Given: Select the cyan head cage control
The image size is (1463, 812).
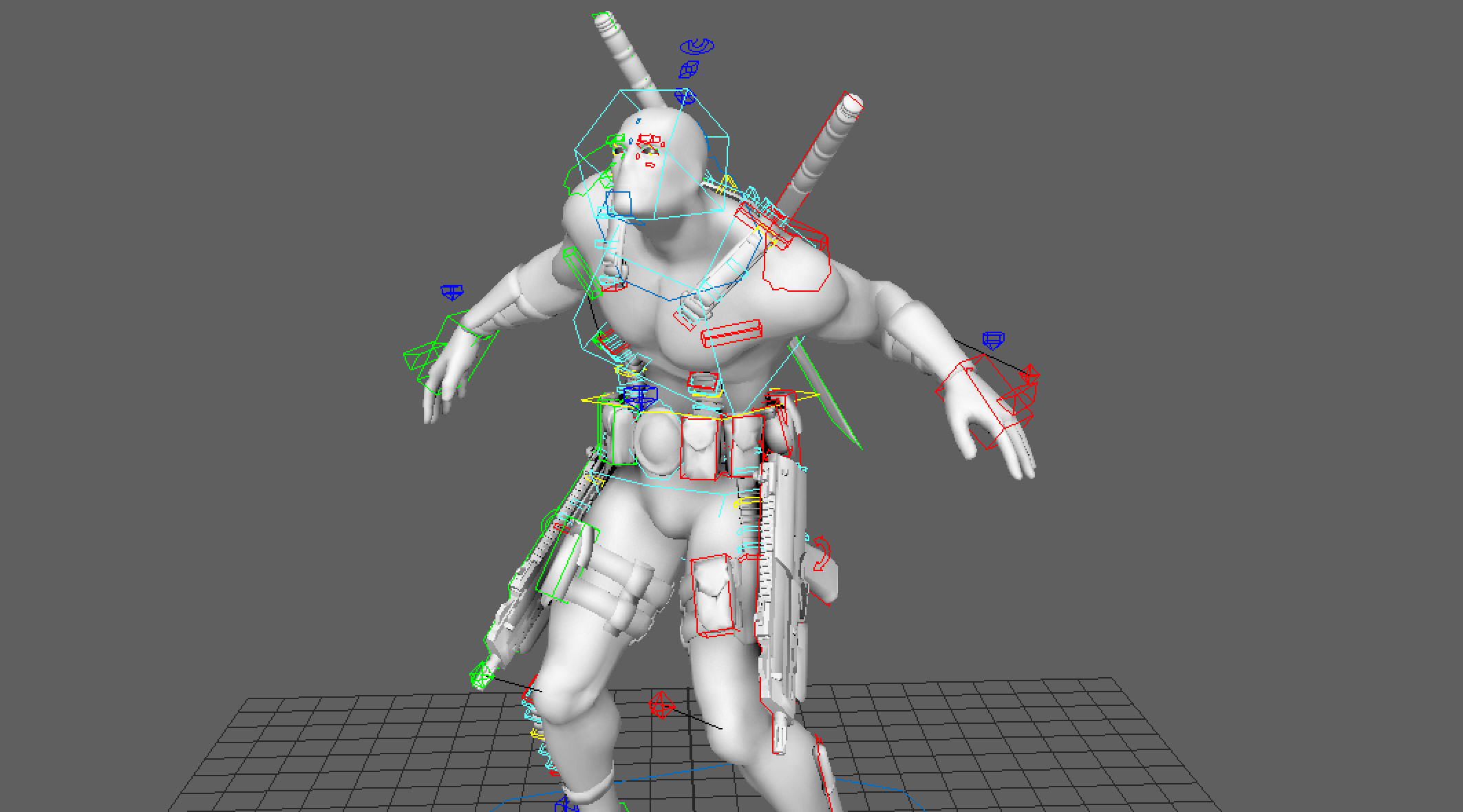Looking at the screenshot, I should point(652,155).
